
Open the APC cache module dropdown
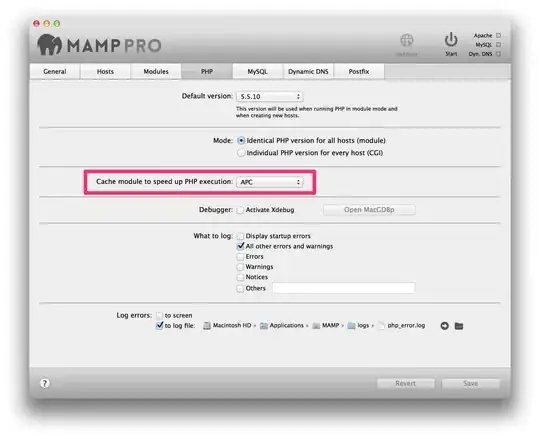pos(269,182)
